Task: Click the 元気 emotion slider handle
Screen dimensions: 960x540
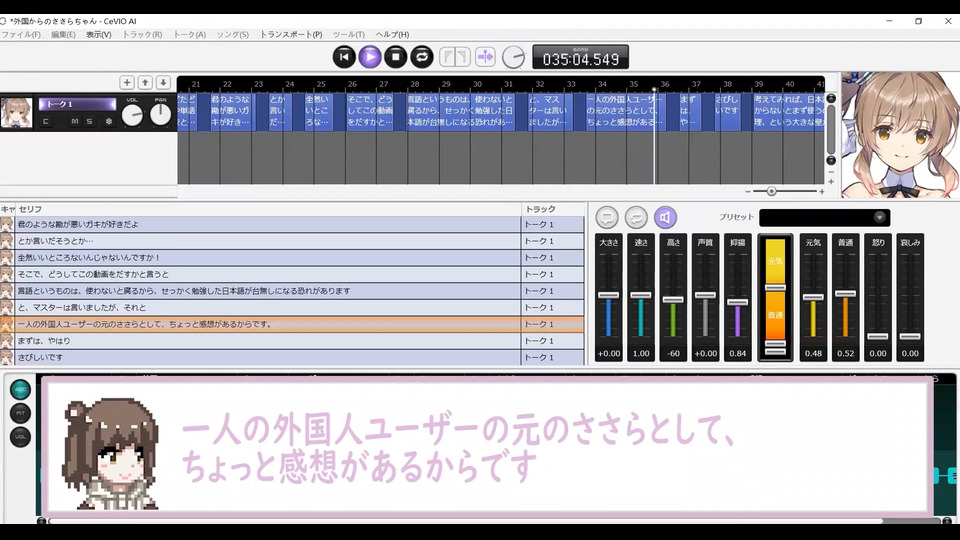Action: click(813, 298)
